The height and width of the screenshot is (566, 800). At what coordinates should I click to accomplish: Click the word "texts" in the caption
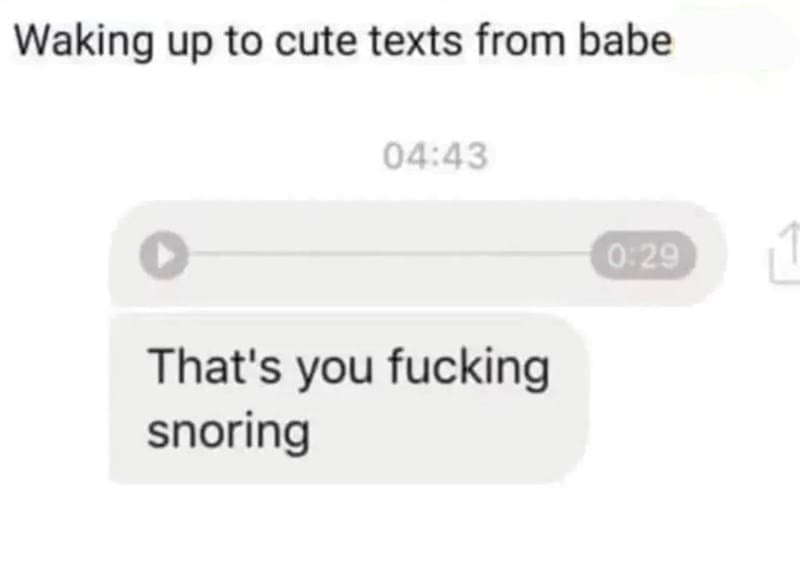coord(415,41)
